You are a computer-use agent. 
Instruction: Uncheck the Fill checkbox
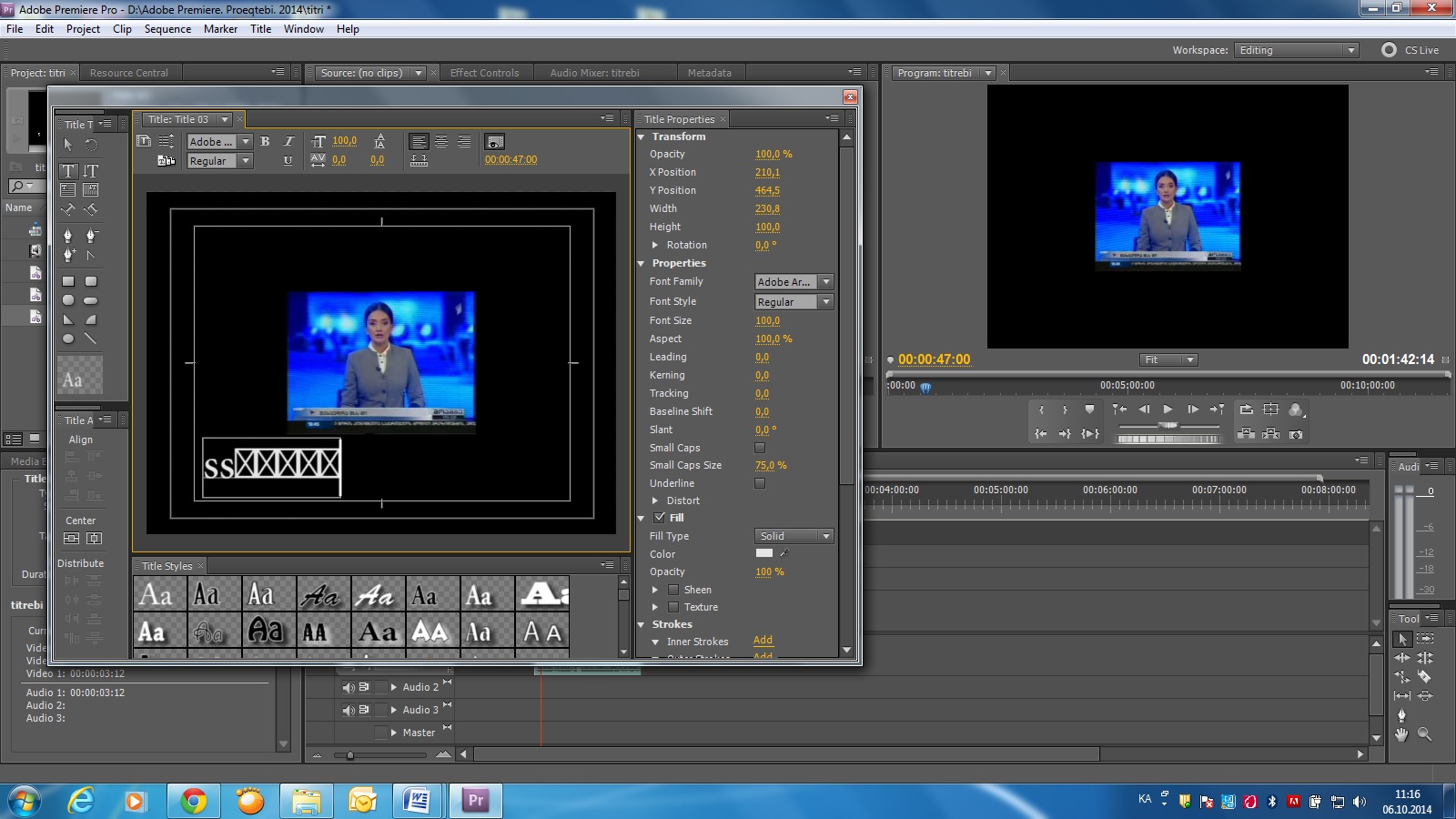(660, 518)
